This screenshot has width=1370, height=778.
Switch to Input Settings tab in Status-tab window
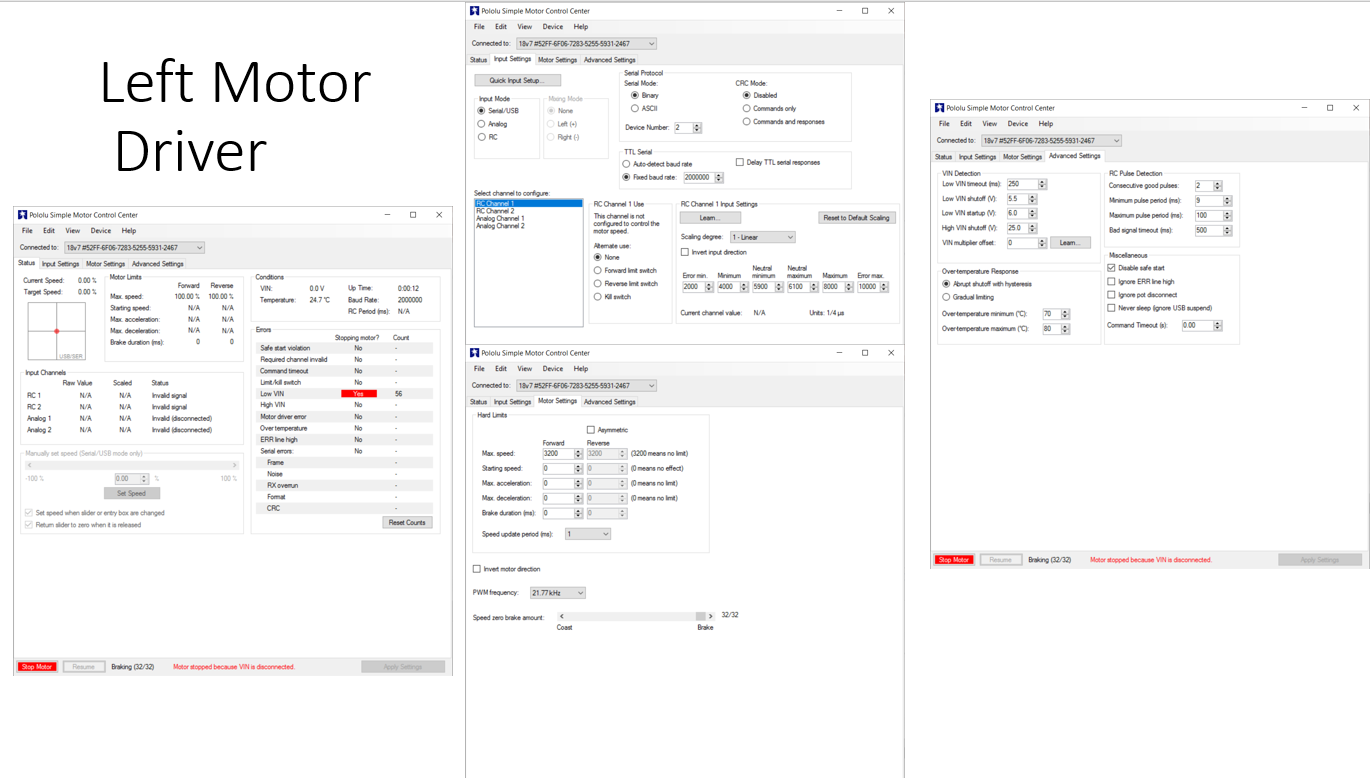[x=60, y=264]
